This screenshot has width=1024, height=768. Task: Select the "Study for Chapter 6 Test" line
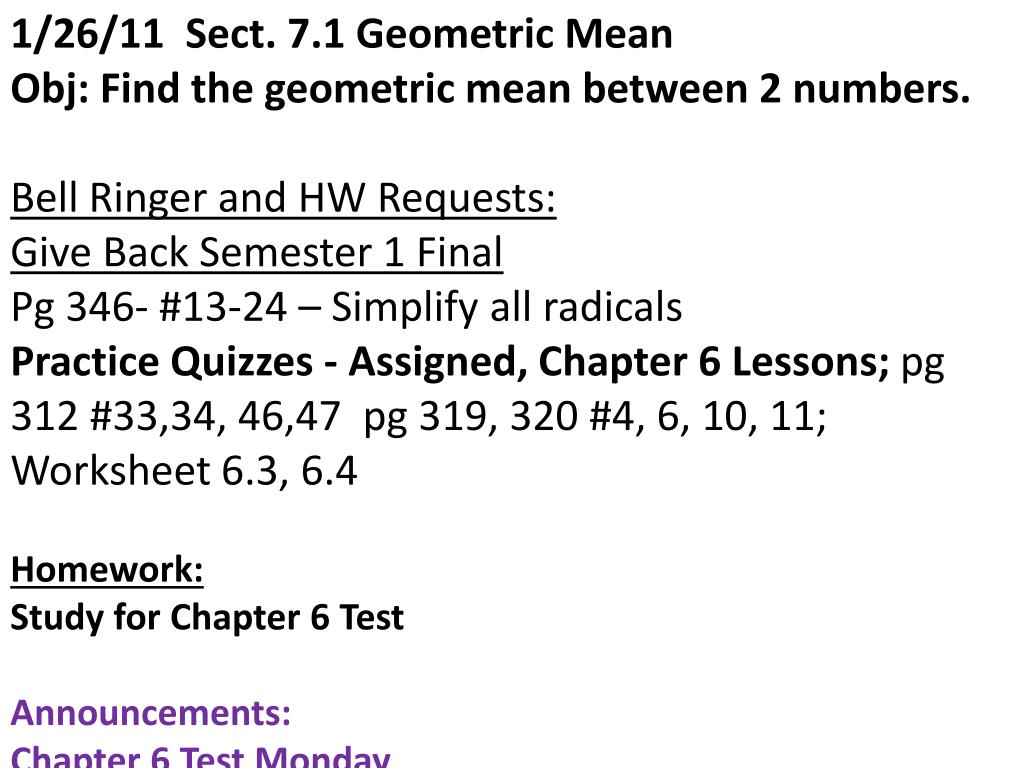coord(208,618)
